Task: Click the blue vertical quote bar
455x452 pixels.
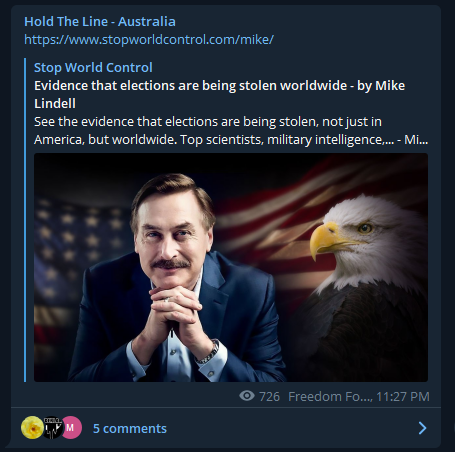Action: pyautogui.click(x=25, y=220)
